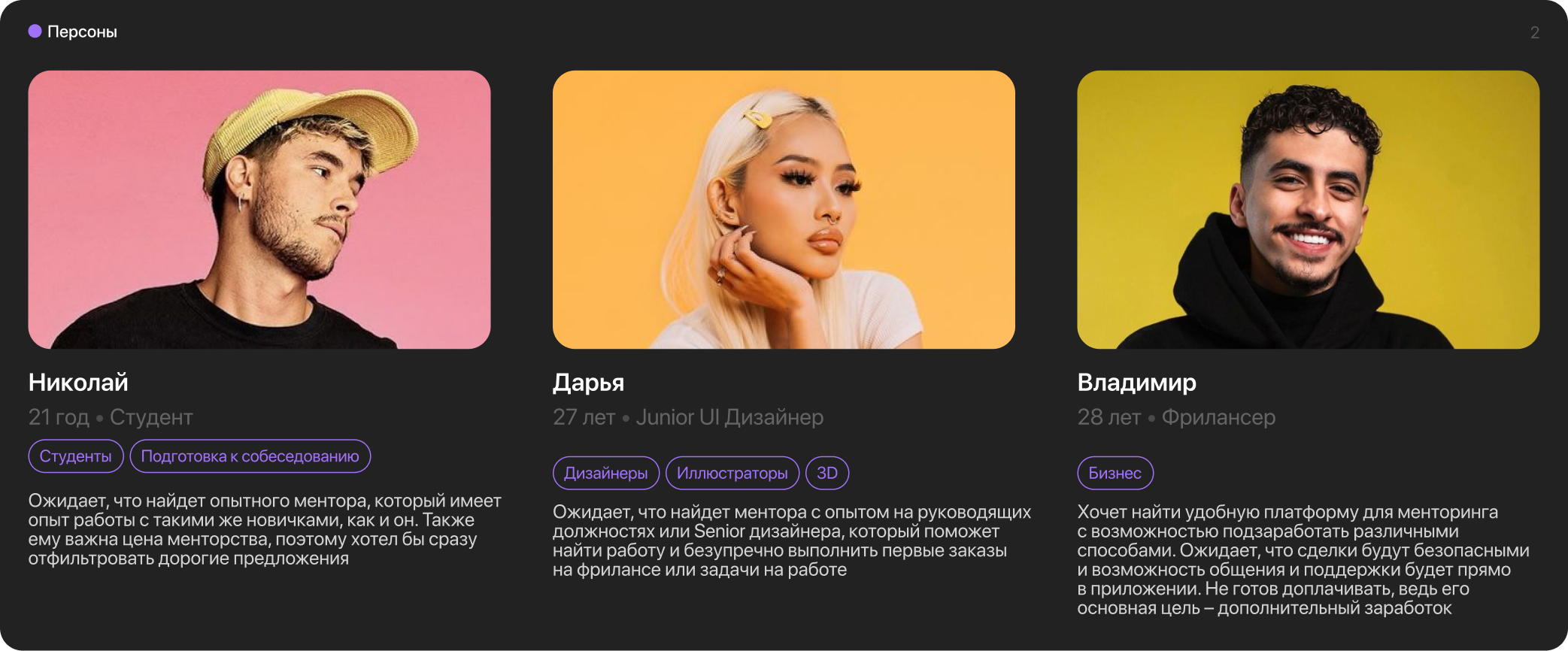
Task: Open Владимир's portrait photo
Action: tap(1308, 210)
